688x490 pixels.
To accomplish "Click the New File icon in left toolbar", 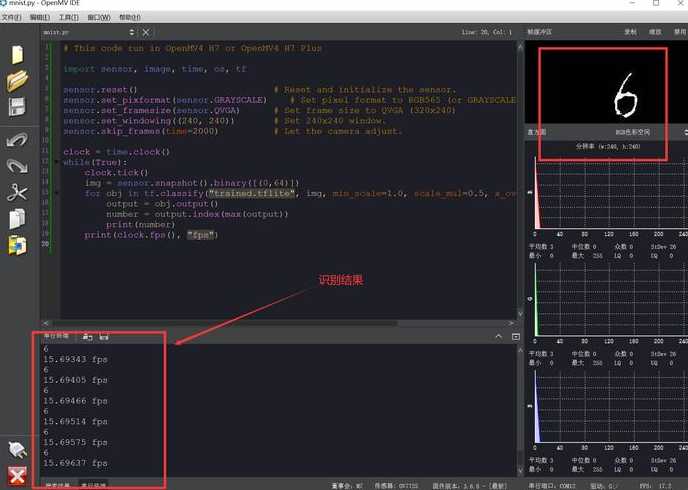I will (x=17, y=55).
